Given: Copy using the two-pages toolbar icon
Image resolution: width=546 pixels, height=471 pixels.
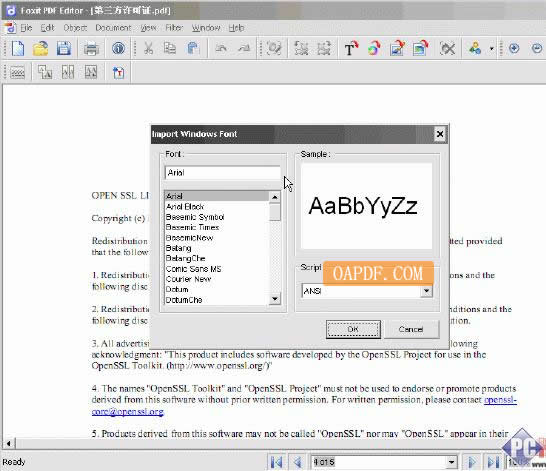Looking at the screenshot, I should [170, 48].
